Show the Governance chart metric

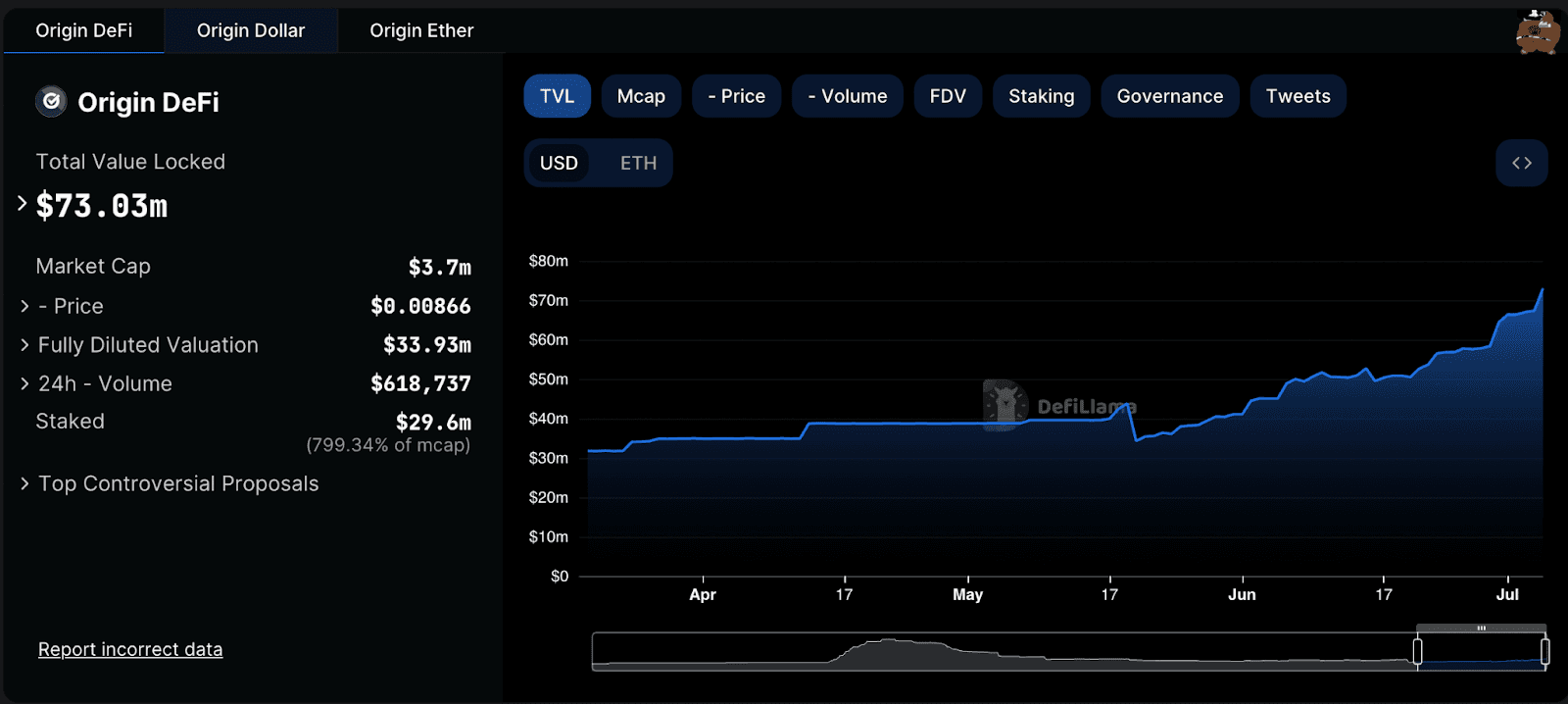pos(1169,96)
